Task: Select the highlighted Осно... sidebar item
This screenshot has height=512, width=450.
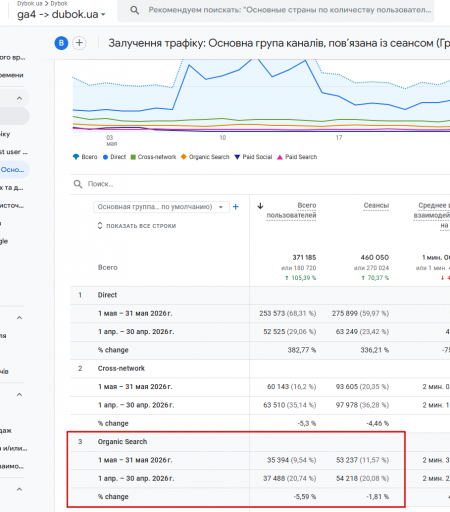Action: click(x=13, y=170)
